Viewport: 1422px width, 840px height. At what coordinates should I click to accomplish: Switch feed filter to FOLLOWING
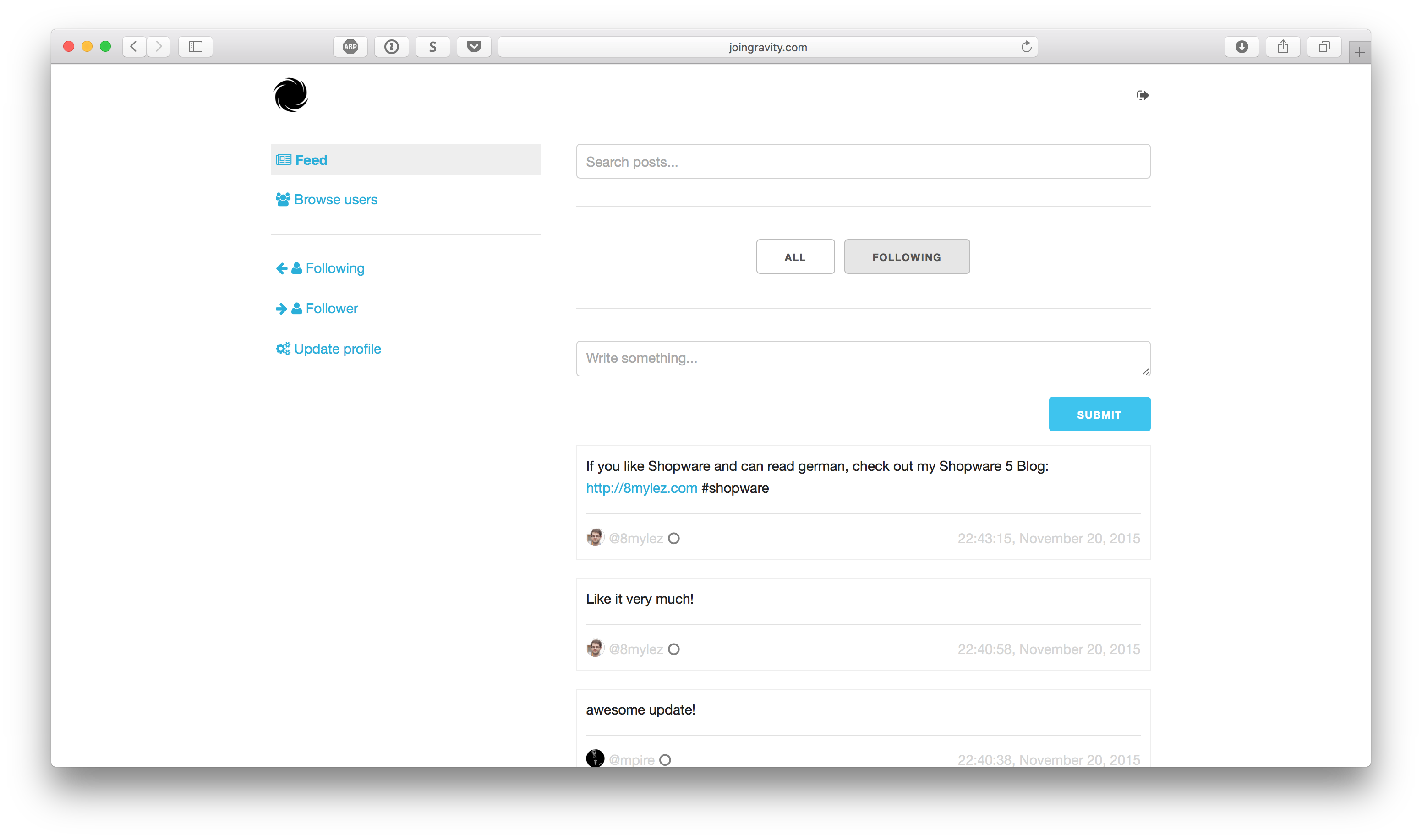(906, 257)
